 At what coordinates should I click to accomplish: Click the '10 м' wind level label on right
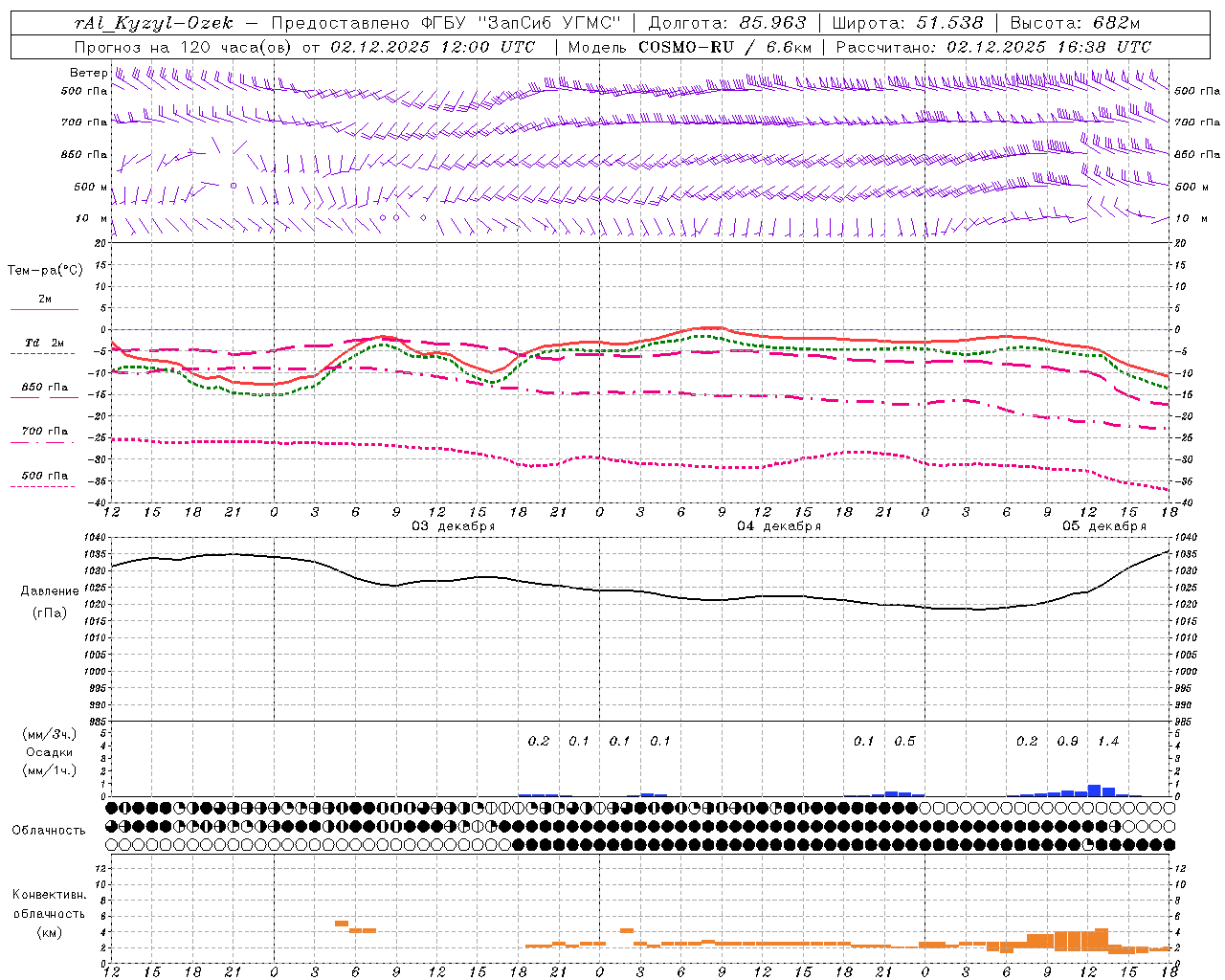1191,218
